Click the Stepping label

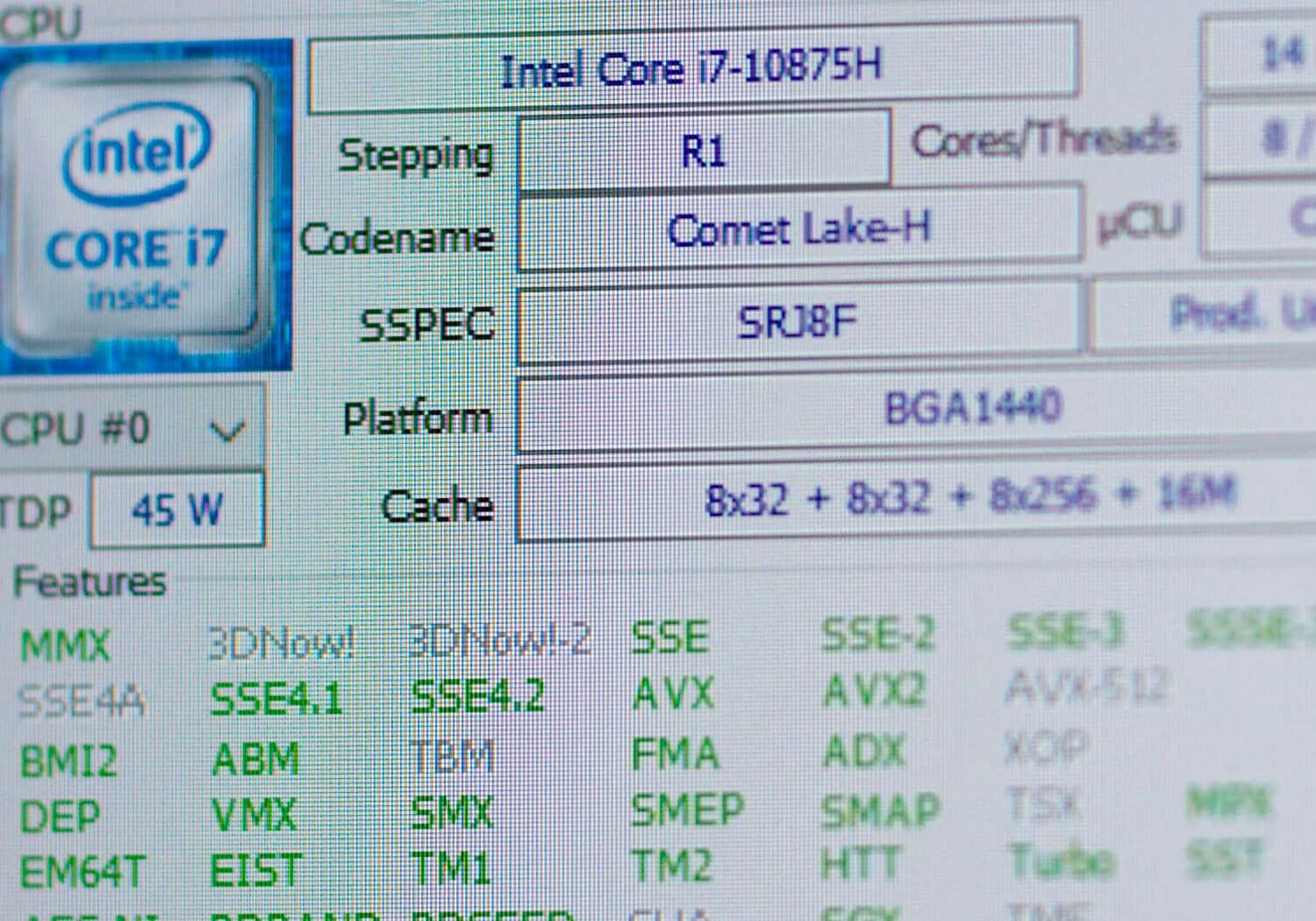coord(416,156)
